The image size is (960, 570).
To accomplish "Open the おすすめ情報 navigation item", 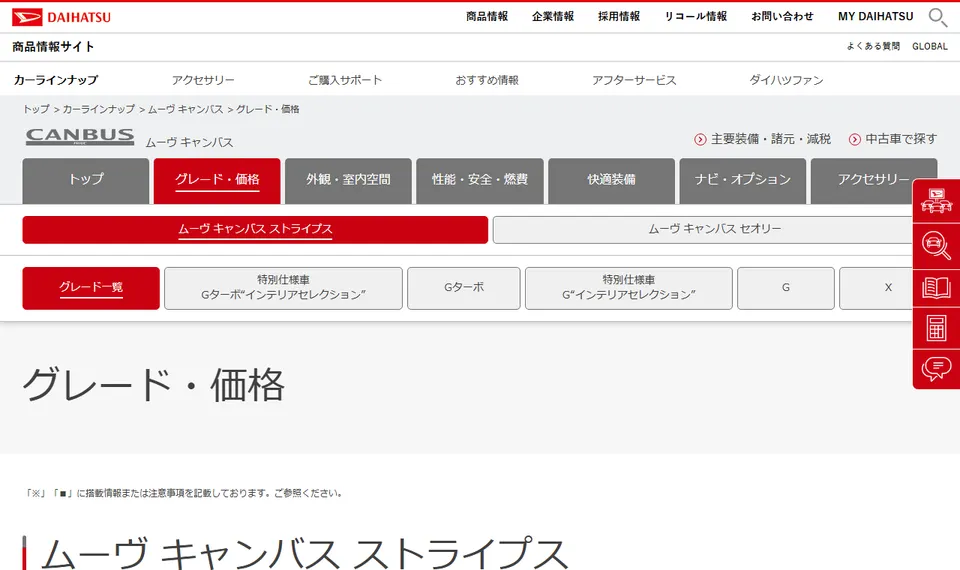I will click(x=487, y=80).
